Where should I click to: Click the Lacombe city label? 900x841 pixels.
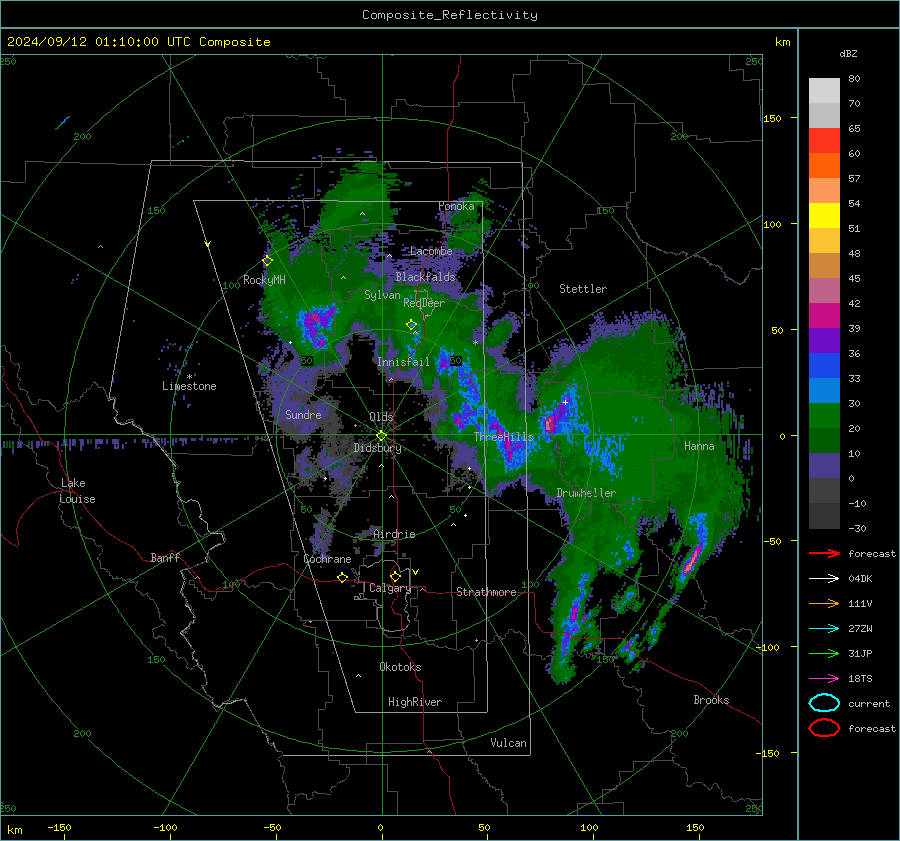pyautogui.click(x=431, y=251)
